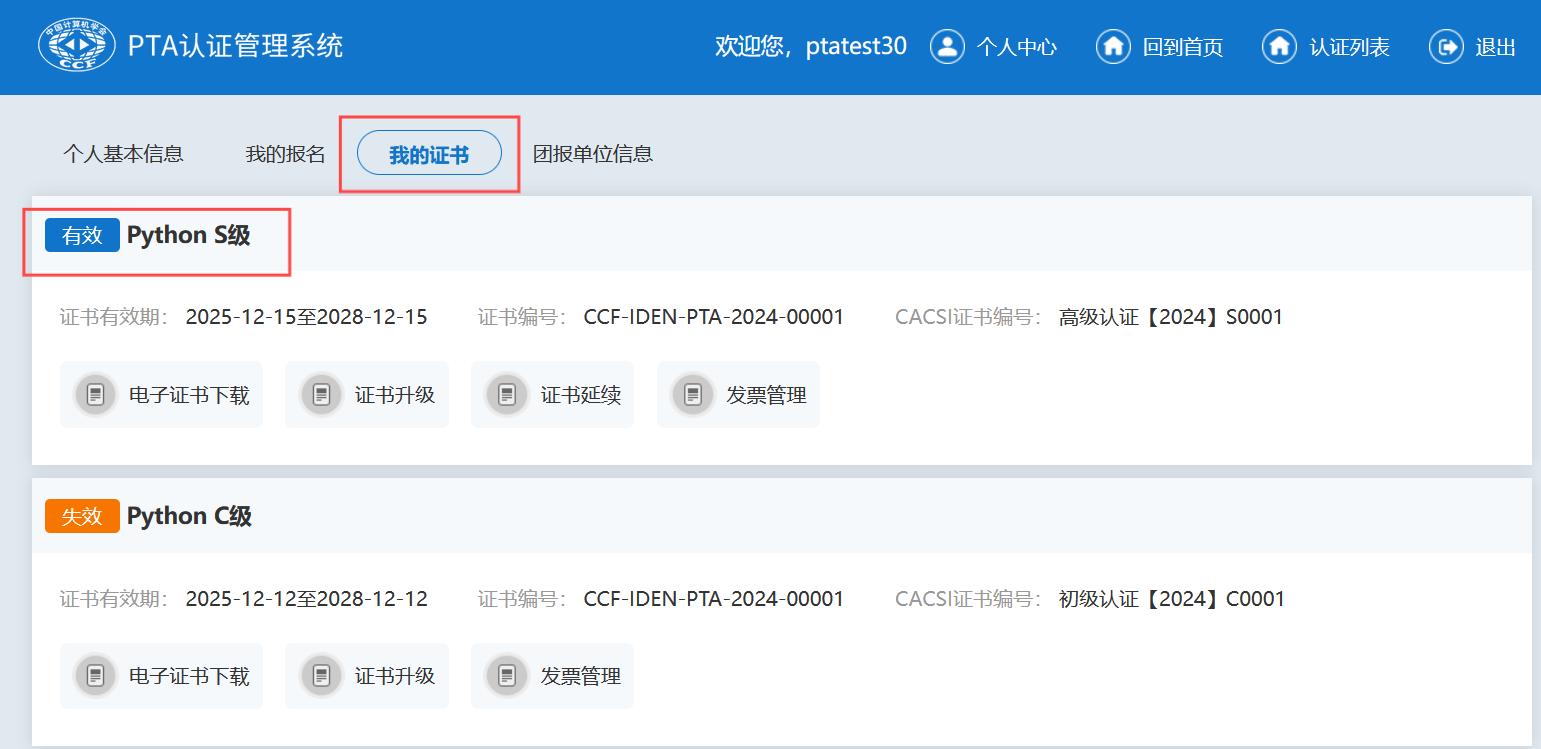Click the 有效 status badge on Python S级

(x=81, y=234)
